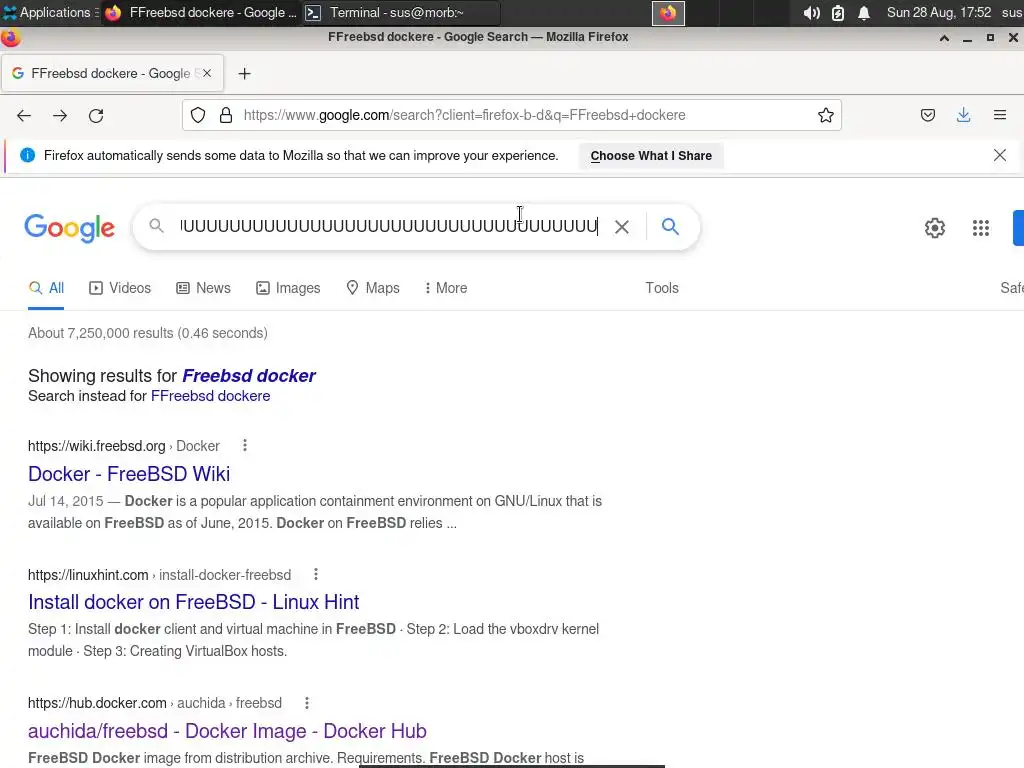Open options for linuxhint.com result
This screenshot has height=768, width=1024.
coord(316,574)
